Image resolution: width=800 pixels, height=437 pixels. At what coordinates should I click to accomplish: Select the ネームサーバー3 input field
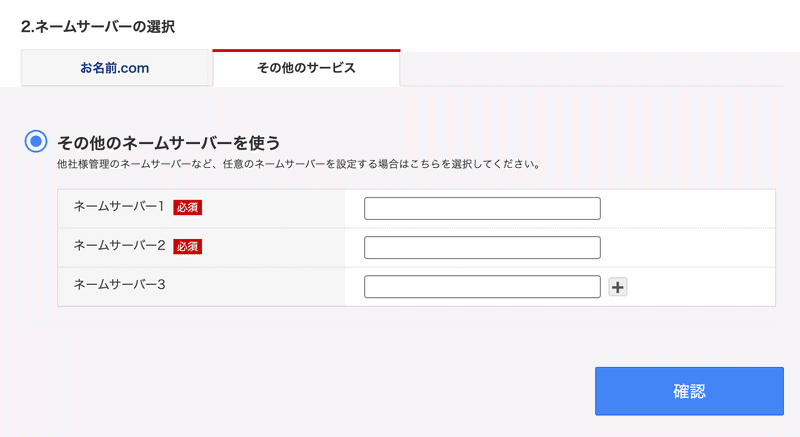[x=482, y=287]
